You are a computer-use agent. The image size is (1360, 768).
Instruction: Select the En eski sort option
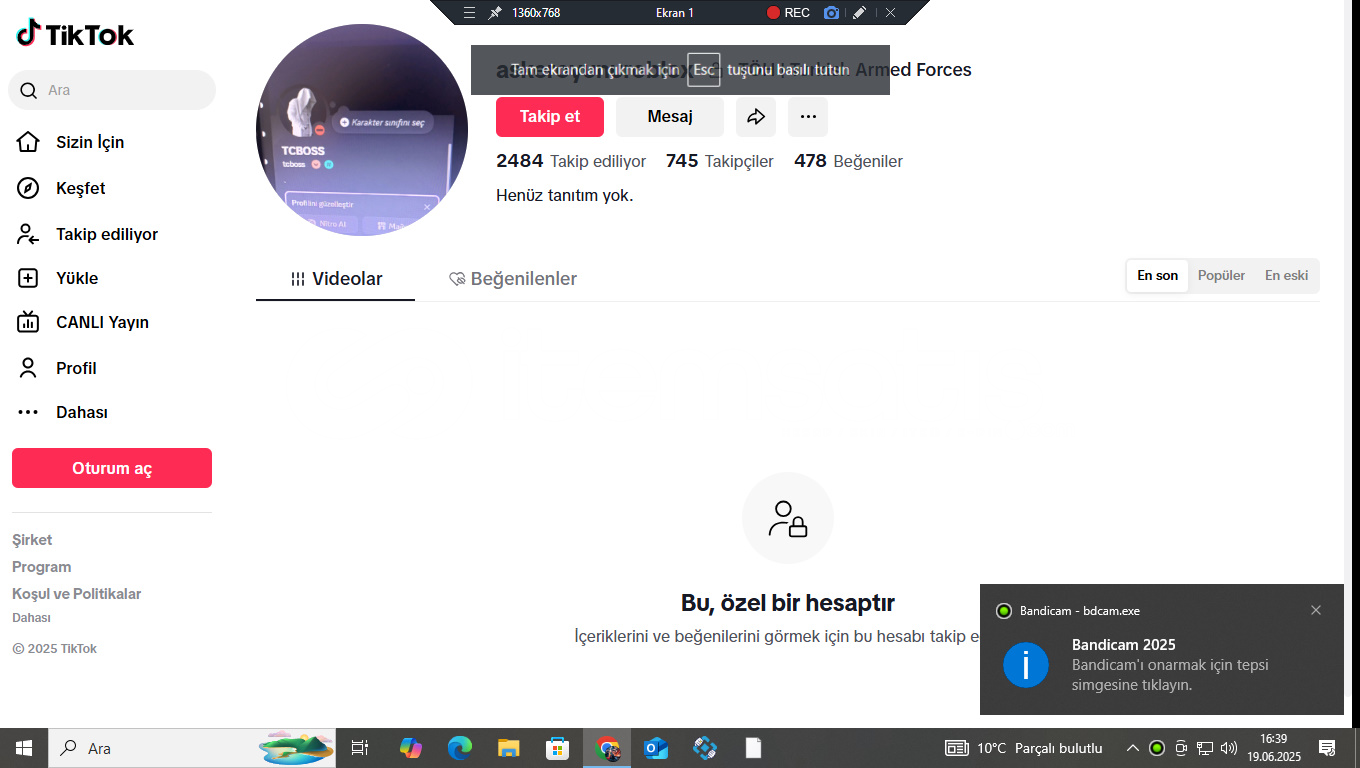[x=1286, y=276]
